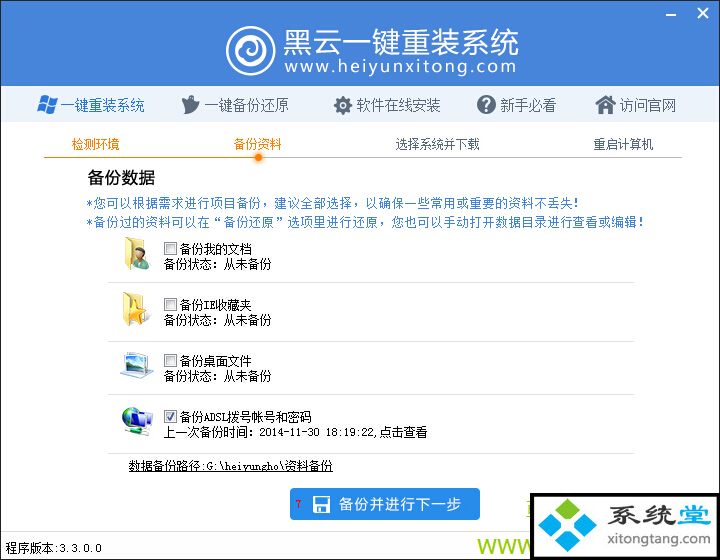Click 备份状态 text under 备份桌面文件
Image resolution: width=720 pixels, height=560 pixels.
tap(218, 376)
